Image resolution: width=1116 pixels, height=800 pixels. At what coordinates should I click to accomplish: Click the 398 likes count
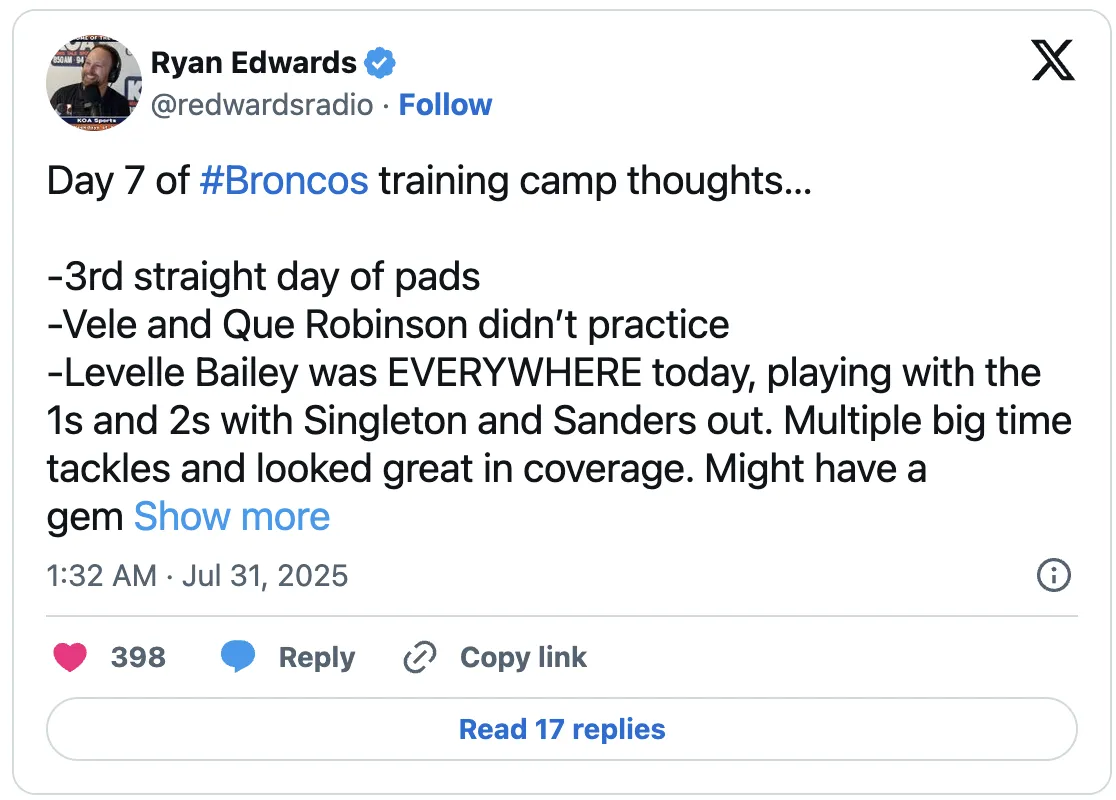138,656
